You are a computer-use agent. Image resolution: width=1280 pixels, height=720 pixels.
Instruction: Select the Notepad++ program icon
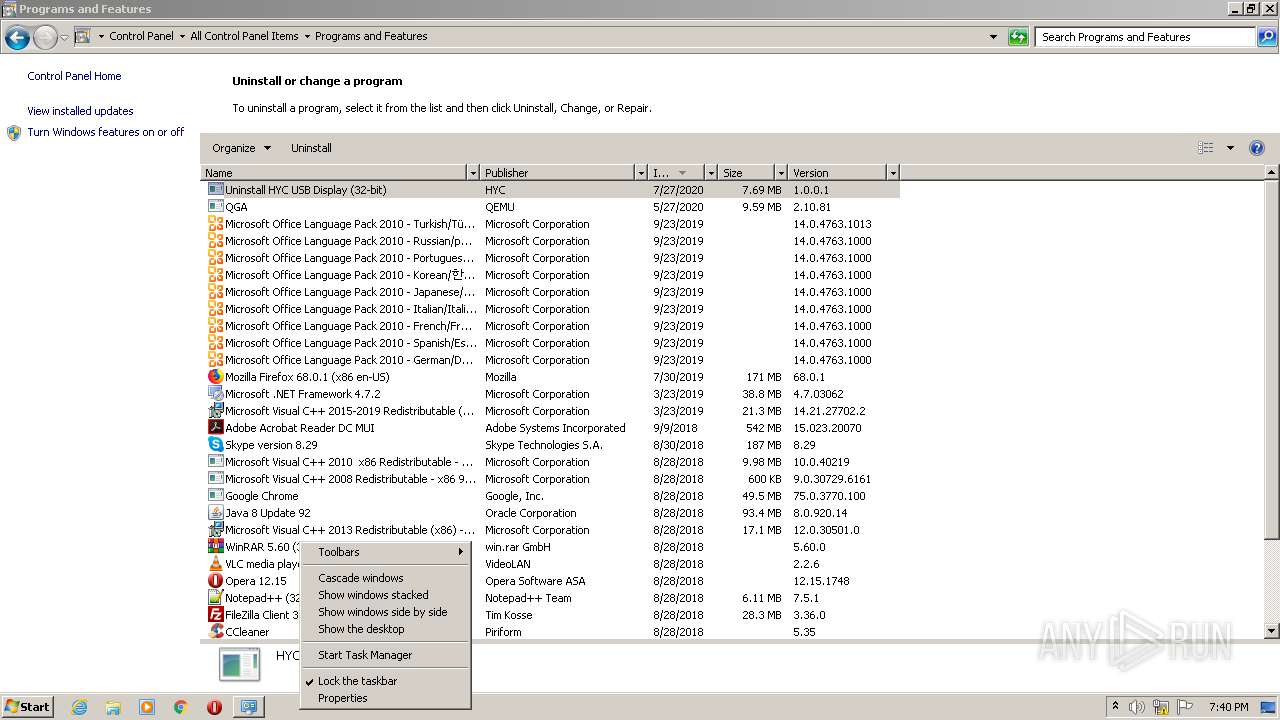tap(215, 598)
